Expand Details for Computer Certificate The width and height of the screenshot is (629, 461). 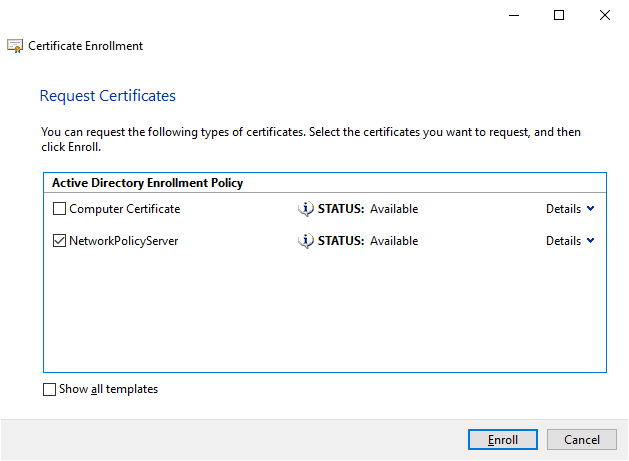(x=570, y=209)
